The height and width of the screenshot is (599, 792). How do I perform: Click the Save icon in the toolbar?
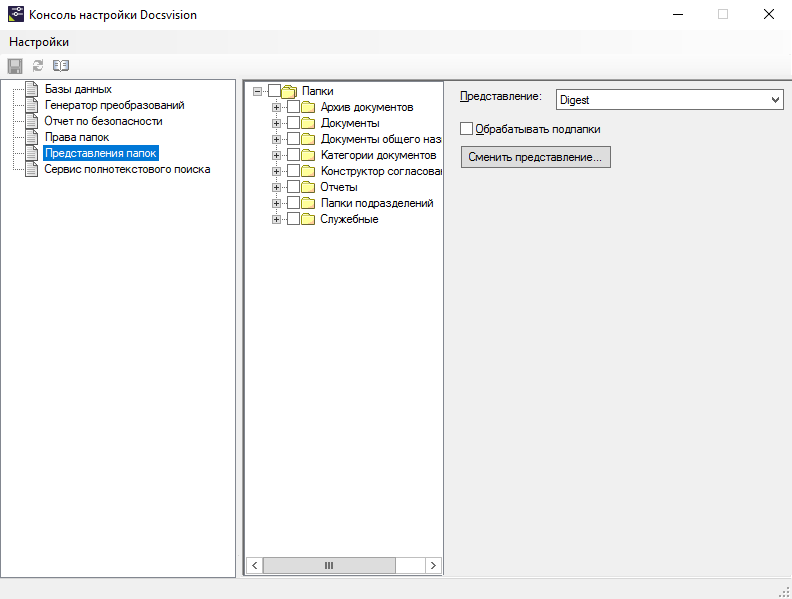point(15,65)
